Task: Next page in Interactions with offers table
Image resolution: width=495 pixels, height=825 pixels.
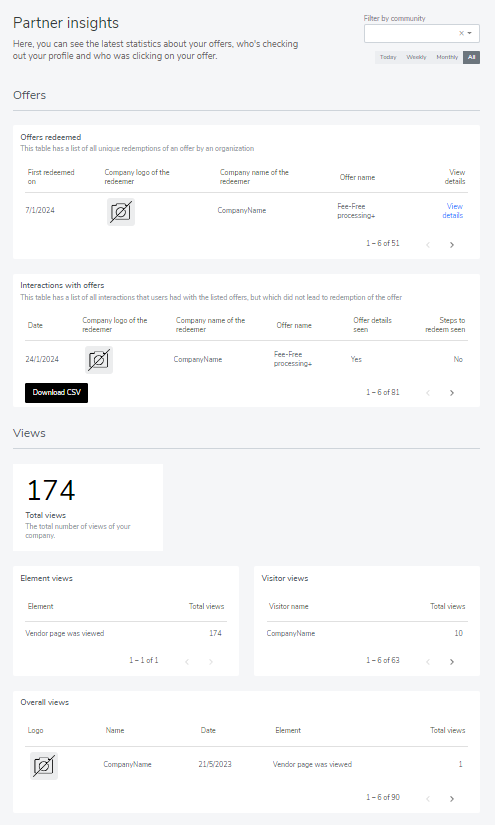Action: 452,393
